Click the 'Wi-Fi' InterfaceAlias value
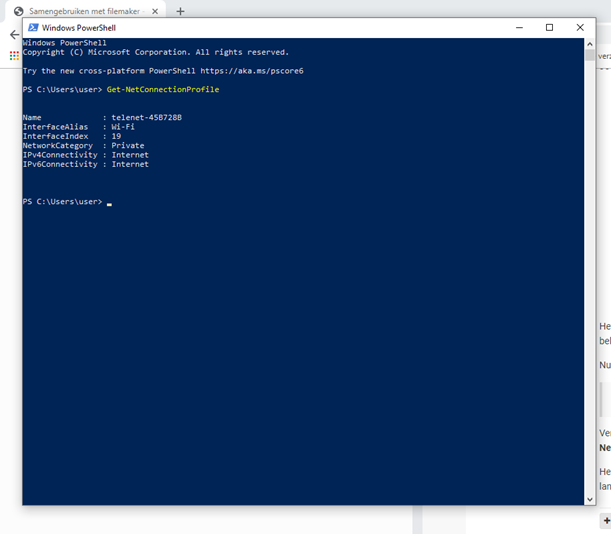 (123, 127)
